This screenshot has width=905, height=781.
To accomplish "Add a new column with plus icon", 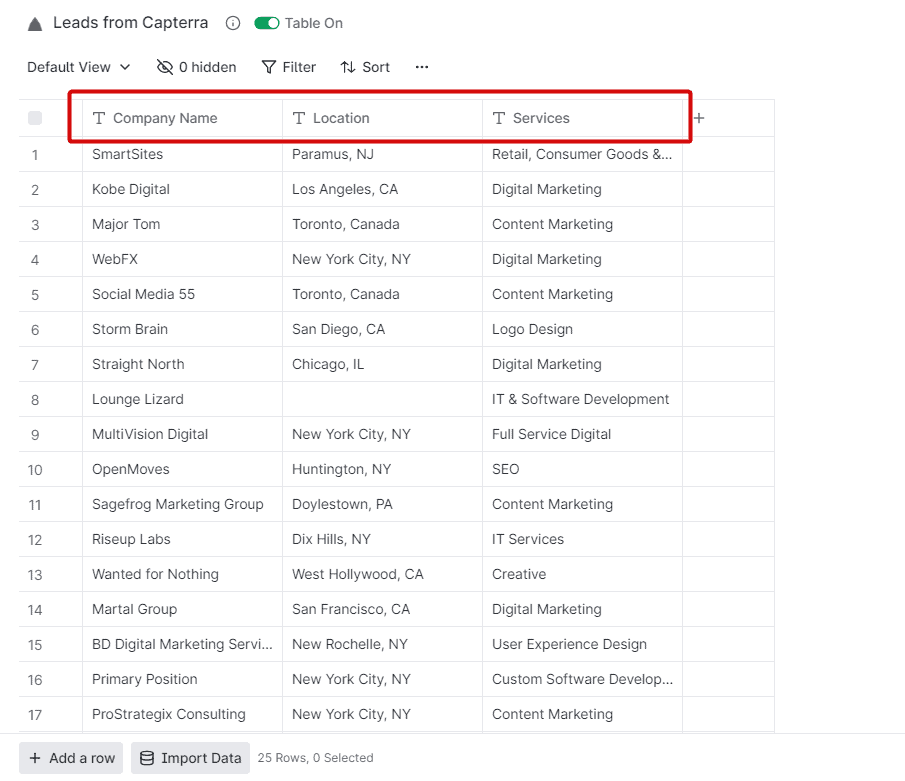I will [x=699, y=118].
